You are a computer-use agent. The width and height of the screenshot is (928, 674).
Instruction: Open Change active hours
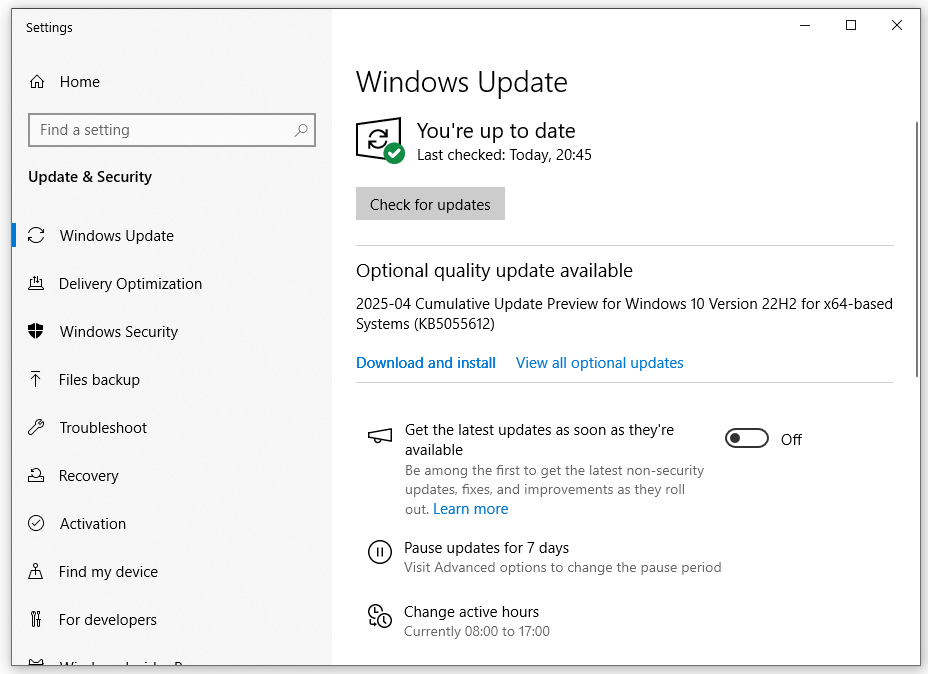(x=471, y=612)
